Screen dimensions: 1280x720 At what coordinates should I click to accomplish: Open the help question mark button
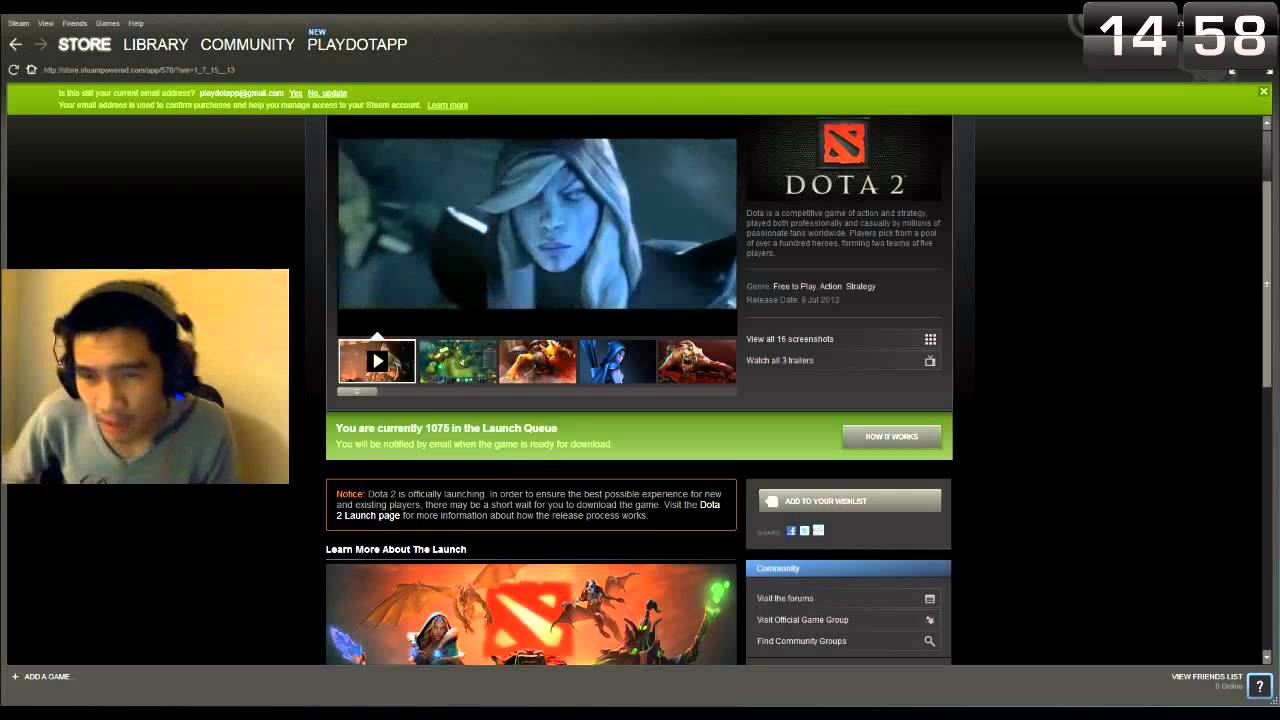pyautogui.click(x=1259, y=685)
